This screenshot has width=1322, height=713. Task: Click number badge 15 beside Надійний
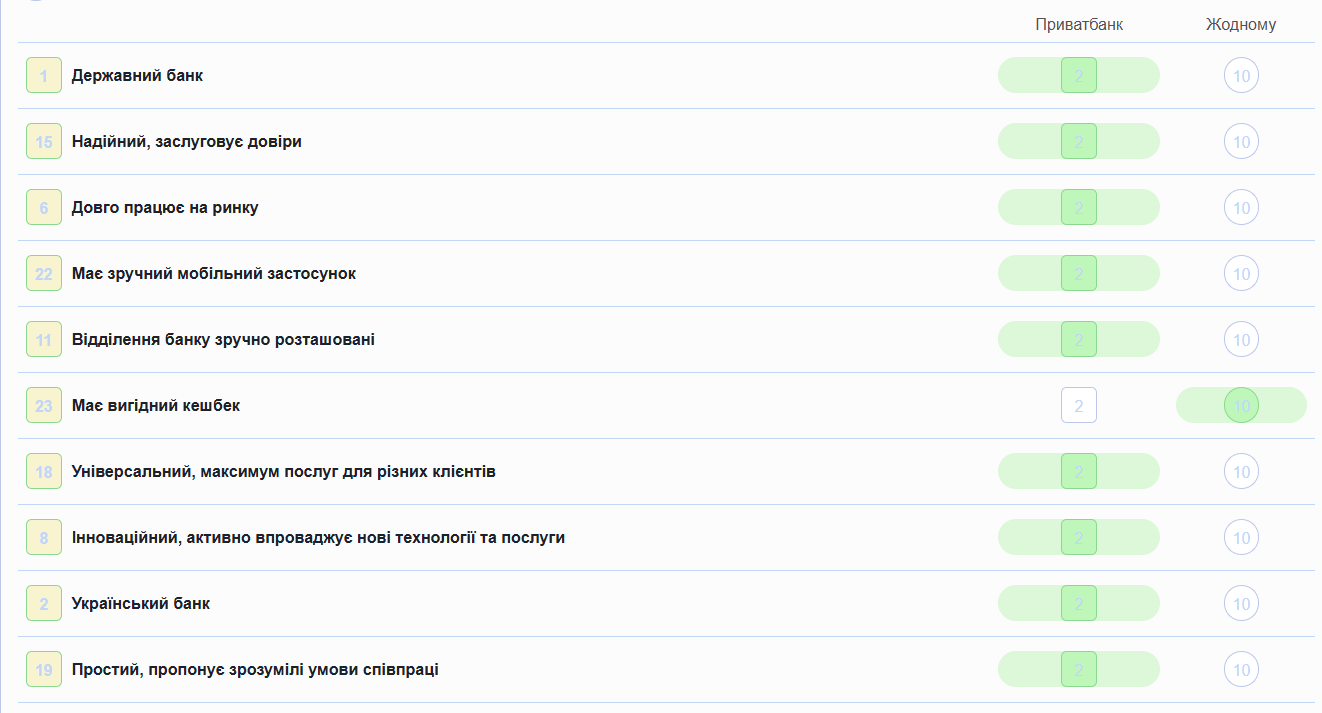click(x=44, y=141)
